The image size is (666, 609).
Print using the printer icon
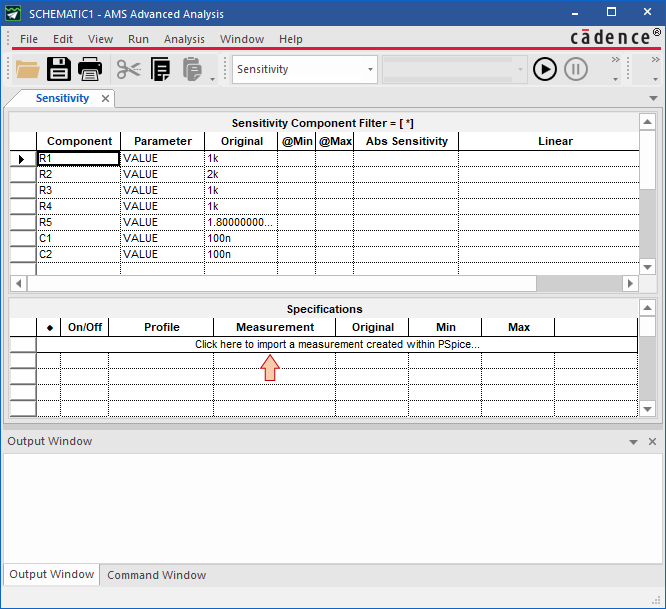coord(90,69)
